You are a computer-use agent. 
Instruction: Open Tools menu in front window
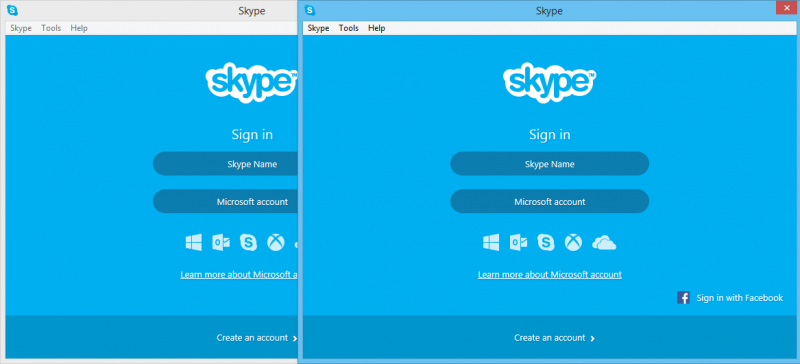348,28
